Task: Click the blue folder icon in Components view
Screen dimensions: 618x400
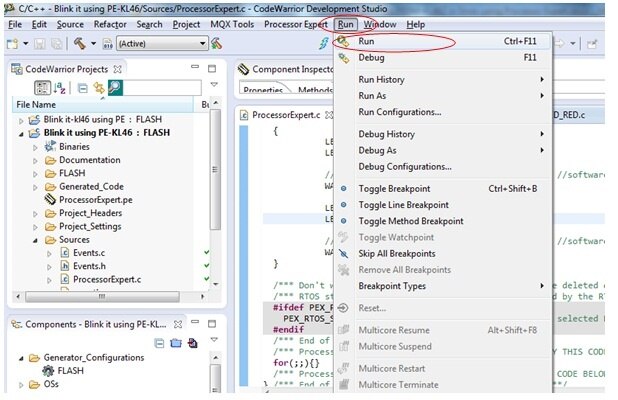Action: [176, 344]
